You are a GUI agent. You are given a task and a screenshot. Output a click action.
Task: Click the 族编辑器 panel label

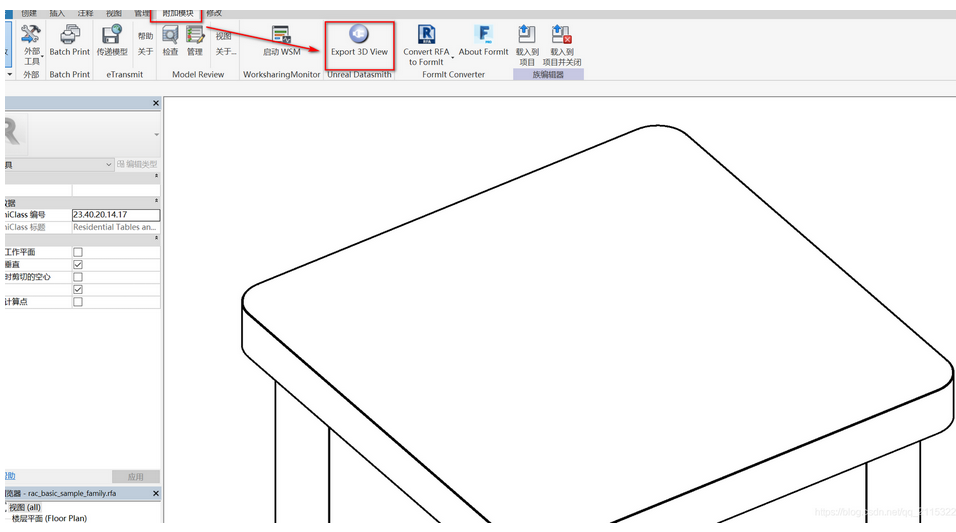(548, 74)
